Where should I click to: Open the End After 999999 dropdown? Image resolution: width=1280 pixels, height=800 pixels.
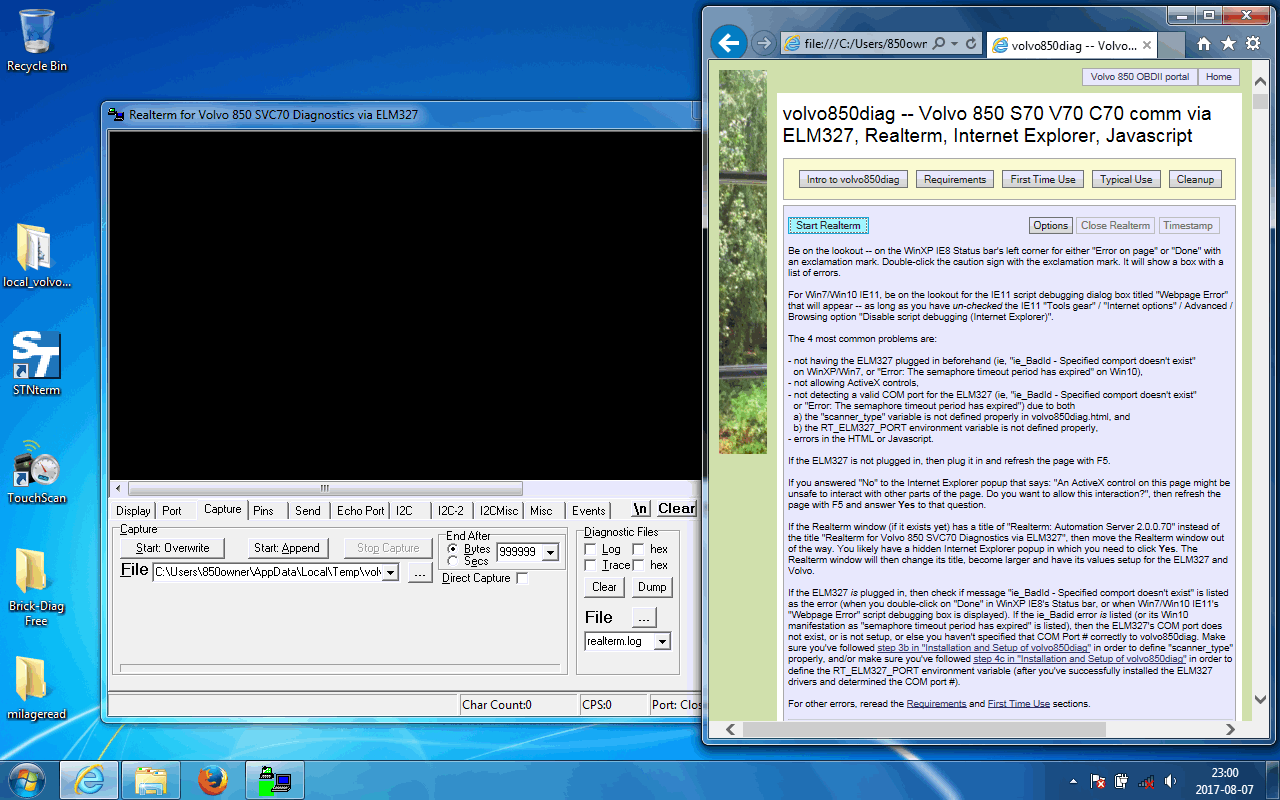[550, 552]
